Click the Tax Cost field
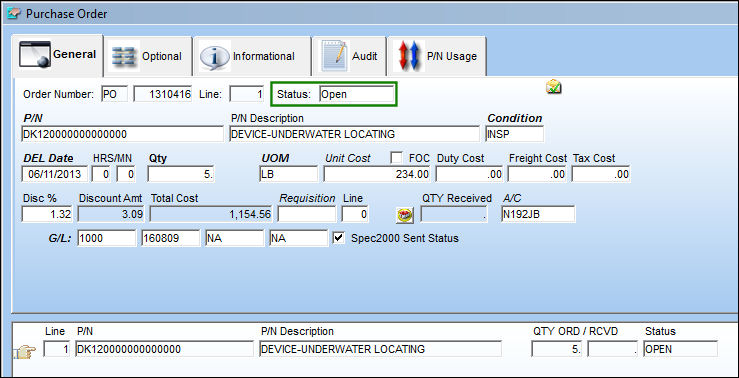This screenshot has width=739, height=378. (x=601, y=174)
